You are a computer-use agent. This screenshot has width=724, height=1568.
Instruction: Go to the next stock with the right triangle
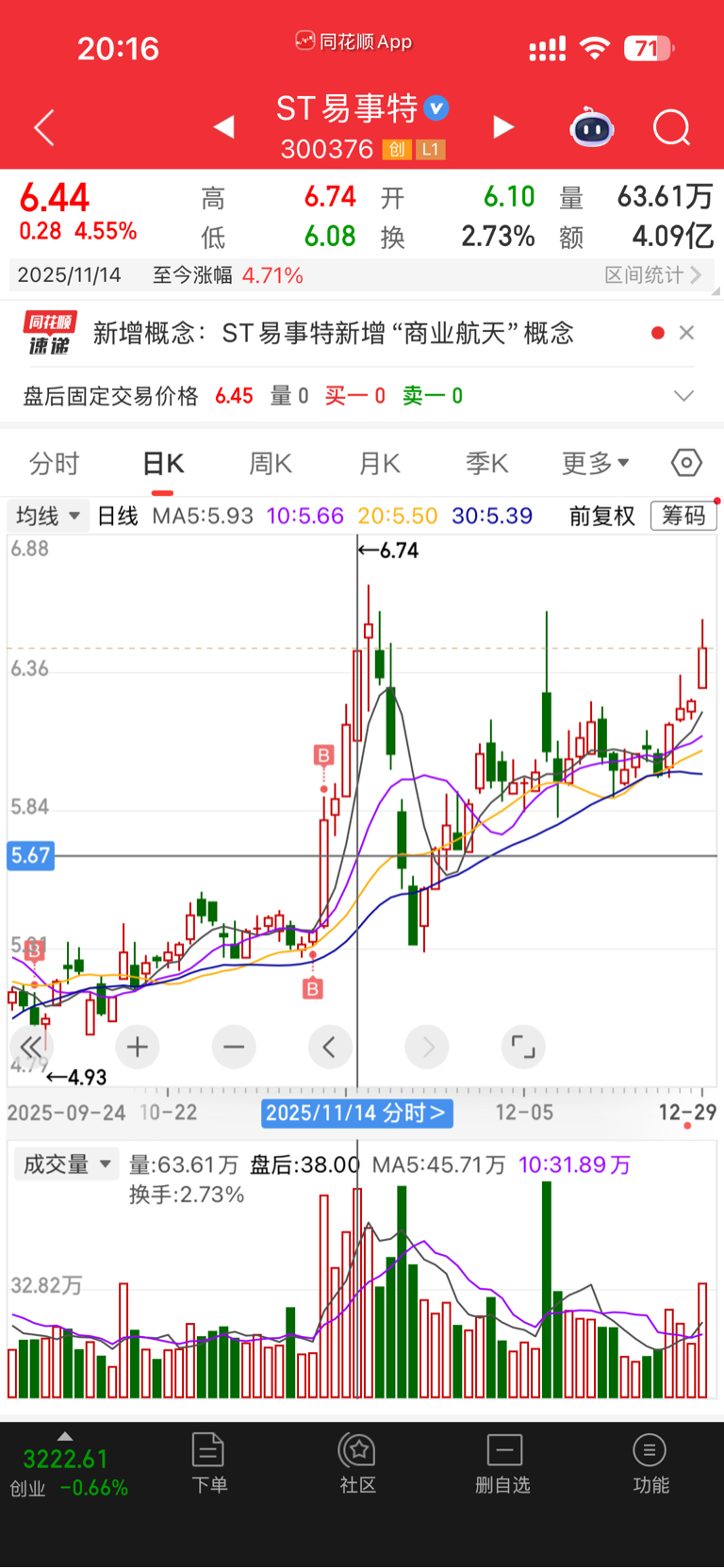coord(504,126)
